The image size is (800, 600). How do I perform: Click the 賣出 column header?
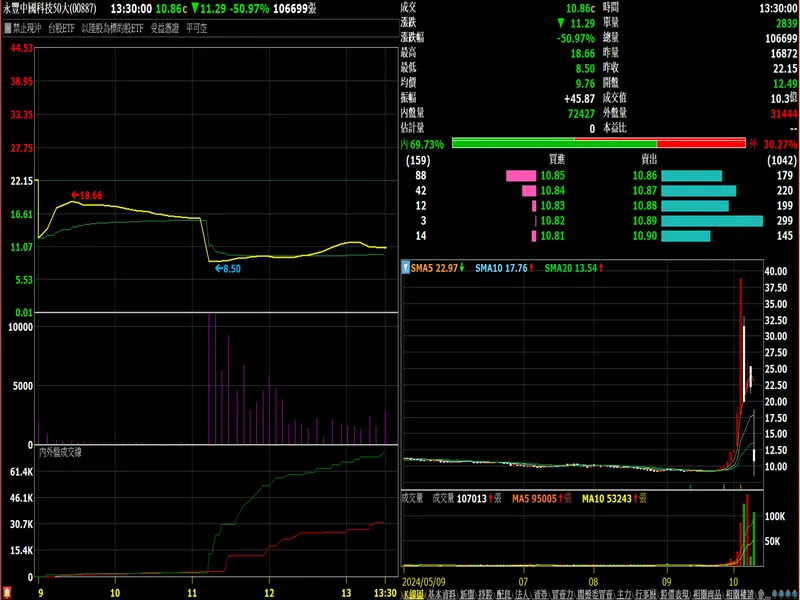649,160
